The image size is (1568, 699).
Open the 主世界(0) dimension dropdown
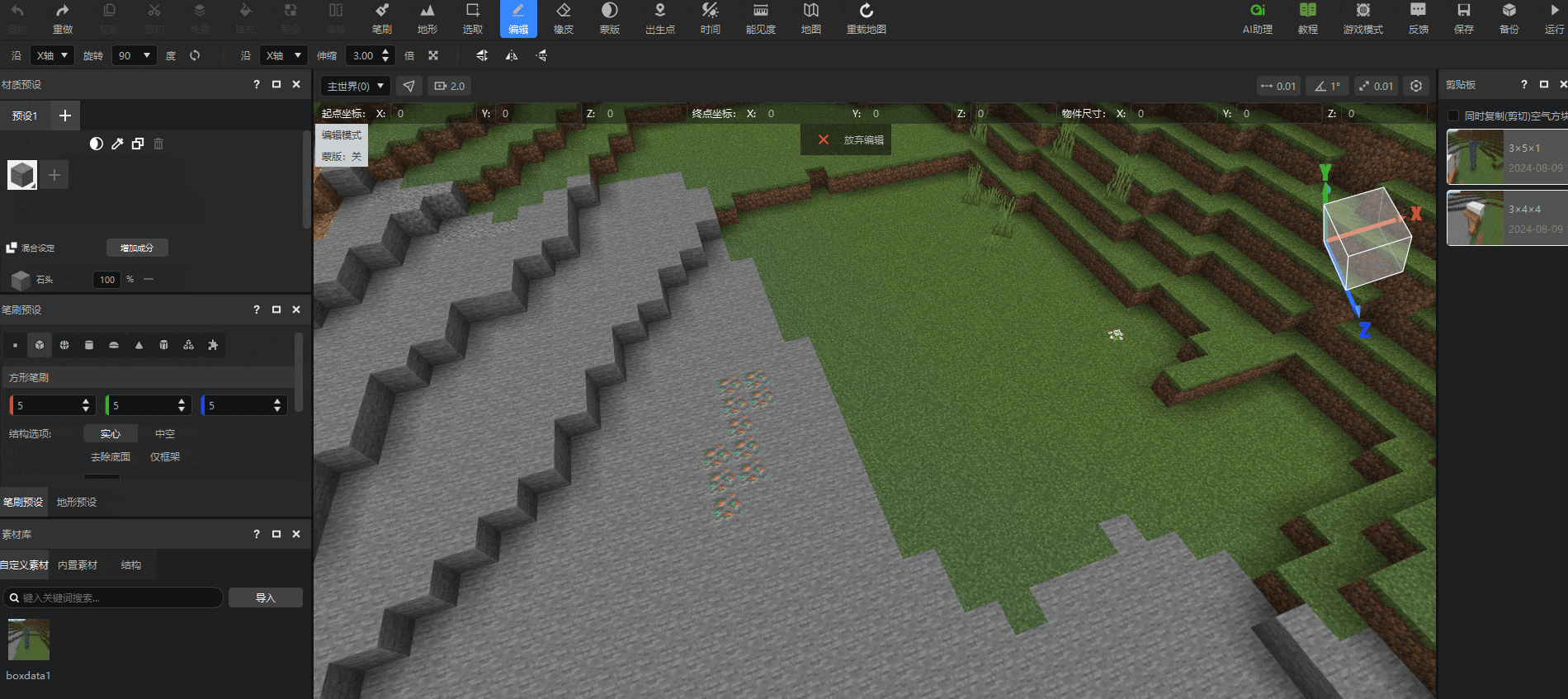tap(356, 86)
